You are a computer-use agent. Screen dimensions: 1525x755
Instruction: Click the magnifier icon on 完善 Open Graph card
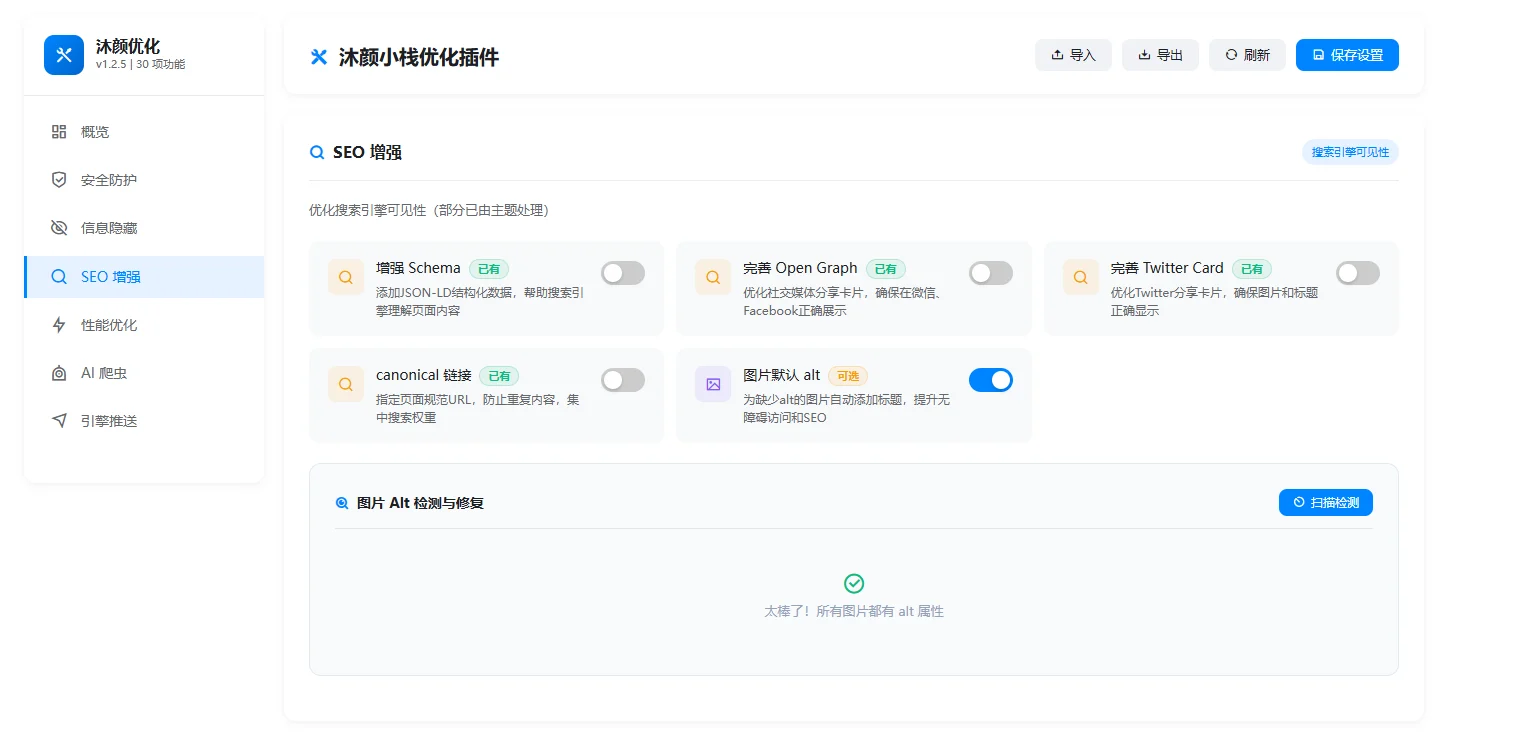(713, 277)
